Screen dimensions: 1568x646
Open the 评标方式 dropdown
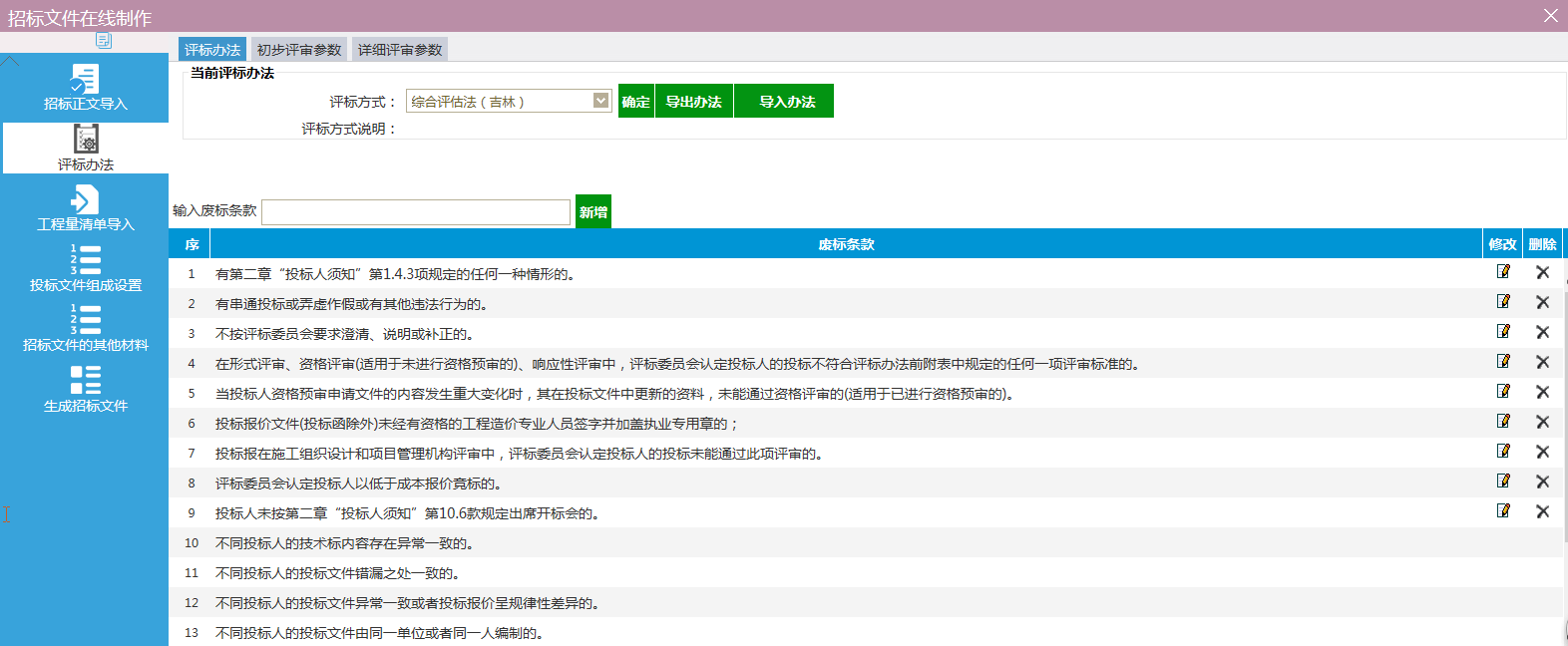509,101
